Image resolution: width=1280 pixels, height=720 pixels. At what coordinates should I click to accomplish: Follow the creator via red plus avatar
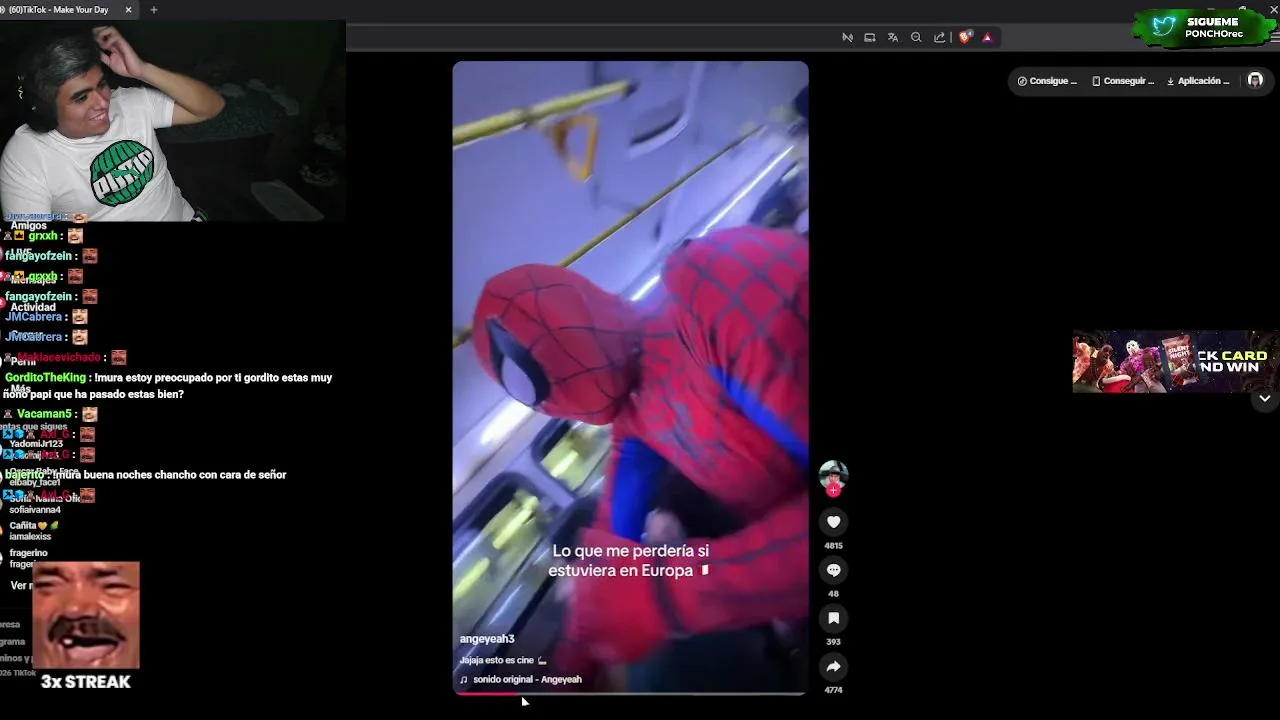click(x=833, y=490)
